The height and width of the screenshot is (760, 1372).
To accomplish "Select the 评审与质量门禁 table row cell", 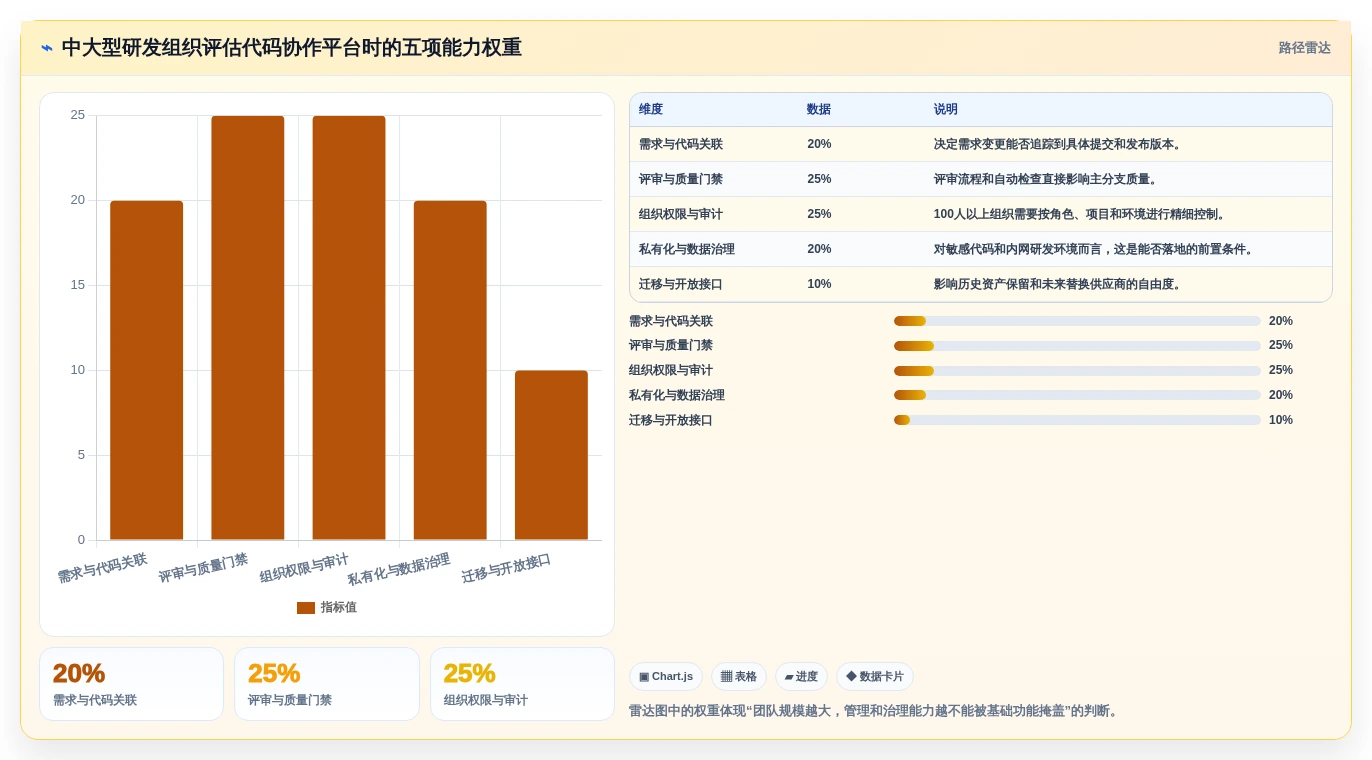I will coord(681,179).
